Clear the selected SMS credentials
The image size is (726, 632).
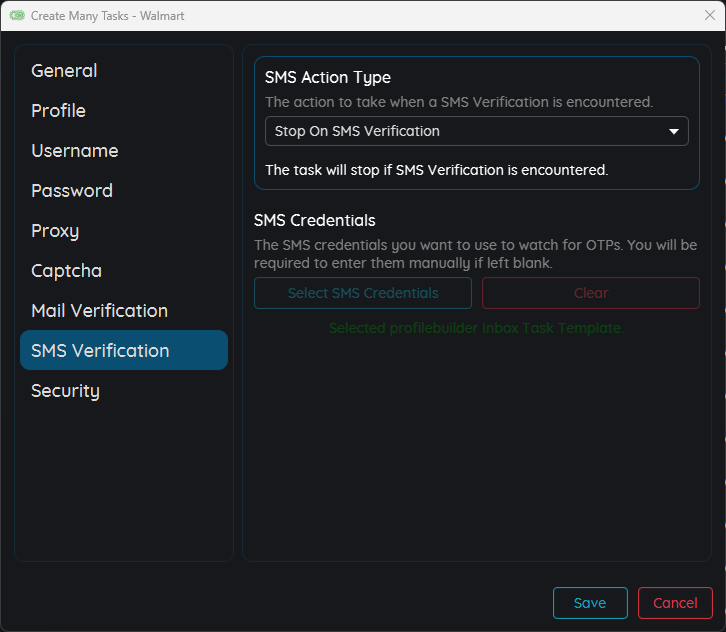click(x=590, y=293)
